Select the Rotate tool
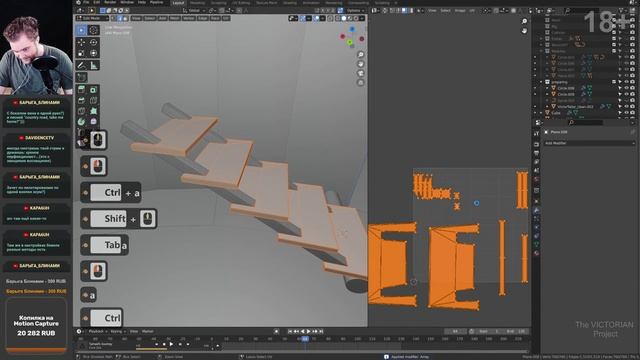Viewport: 640px width, 360px height. [93, 42]
